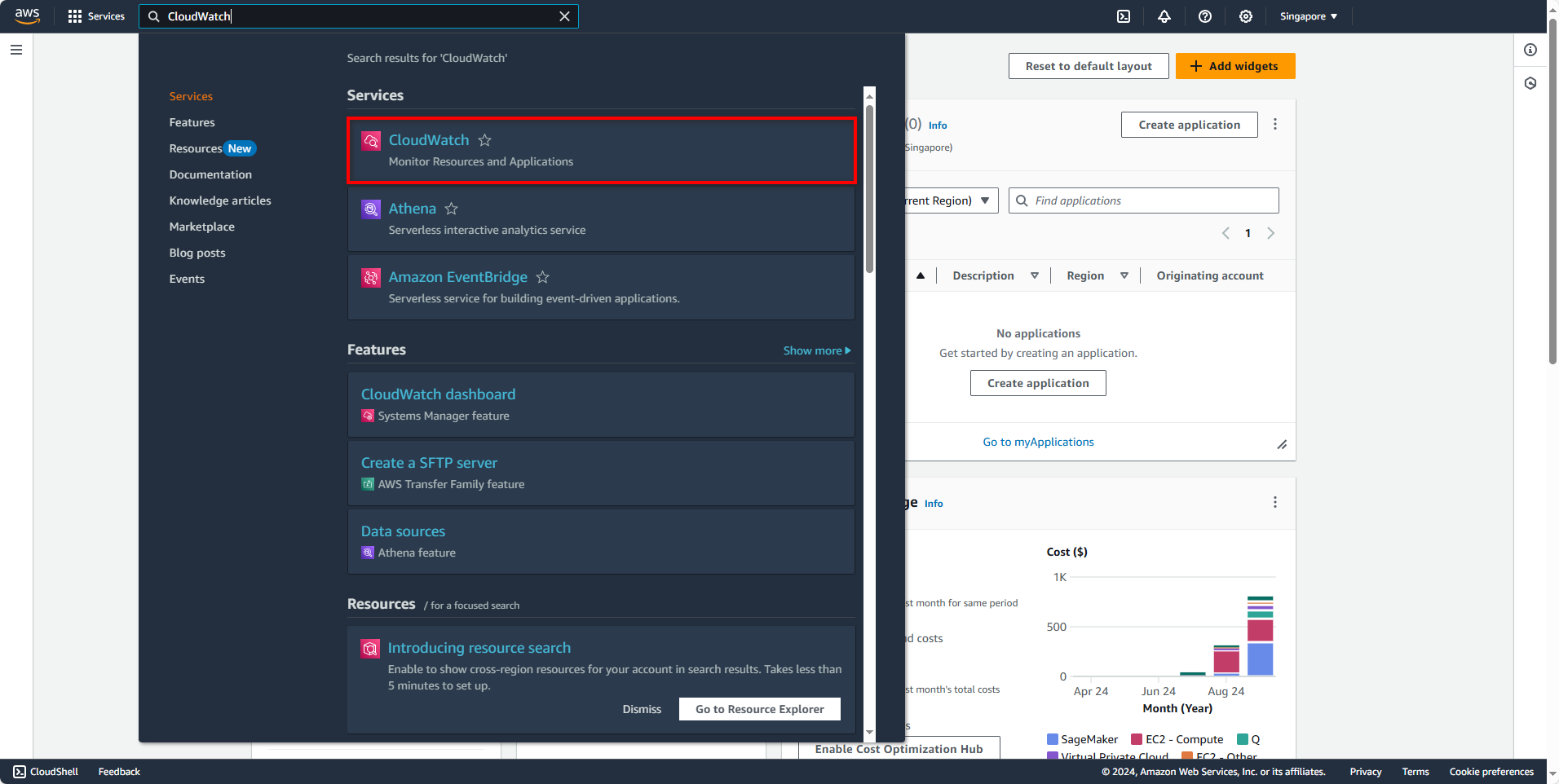Open the notifications bell icon

click(x=1164, y=16)
